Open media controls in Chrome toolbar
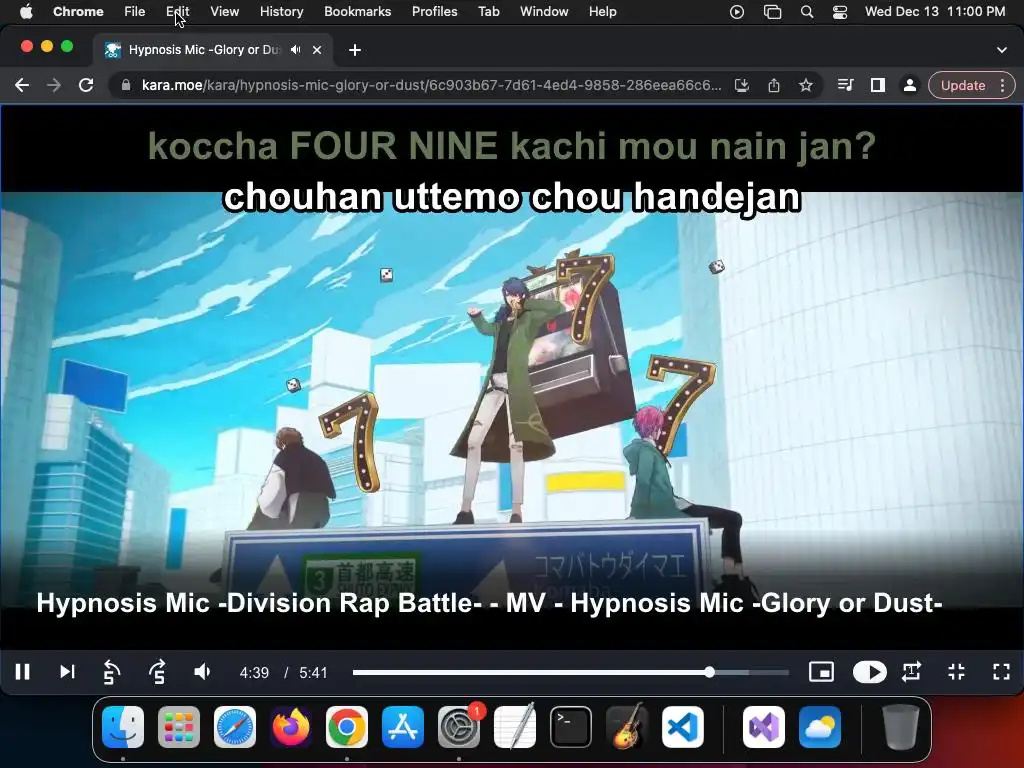Viewport: 1024px width, 768px height. (x=846, y=86)
